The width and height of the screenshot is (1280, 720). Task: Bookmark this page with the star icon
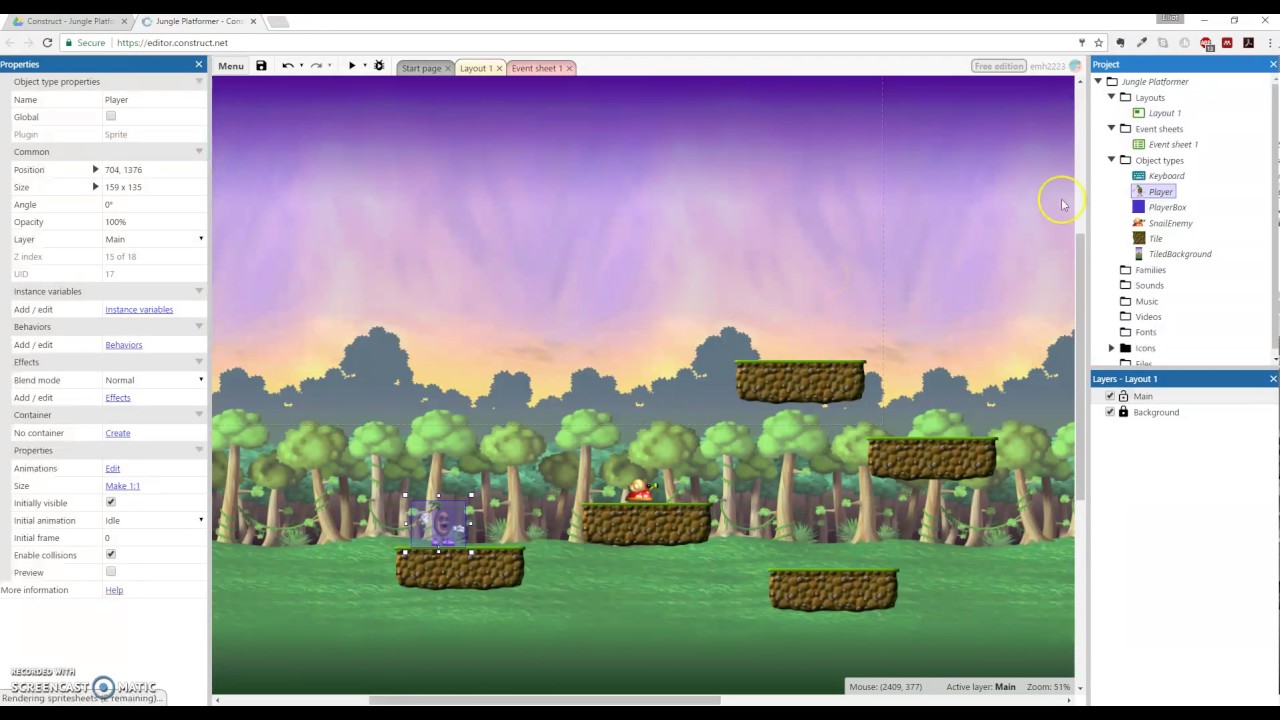(x=1098, y=43)
